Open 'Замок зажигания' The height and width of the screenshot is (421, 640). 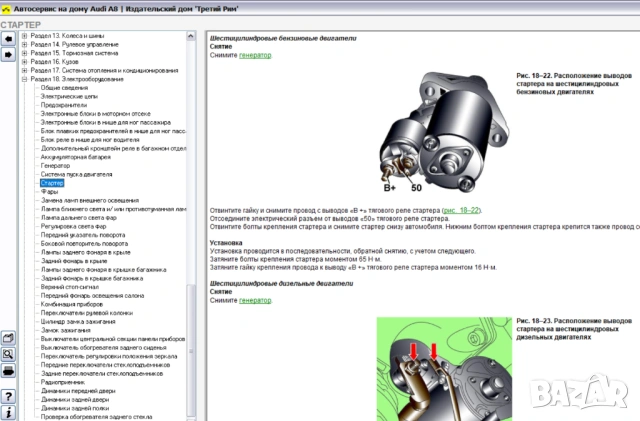65,330
